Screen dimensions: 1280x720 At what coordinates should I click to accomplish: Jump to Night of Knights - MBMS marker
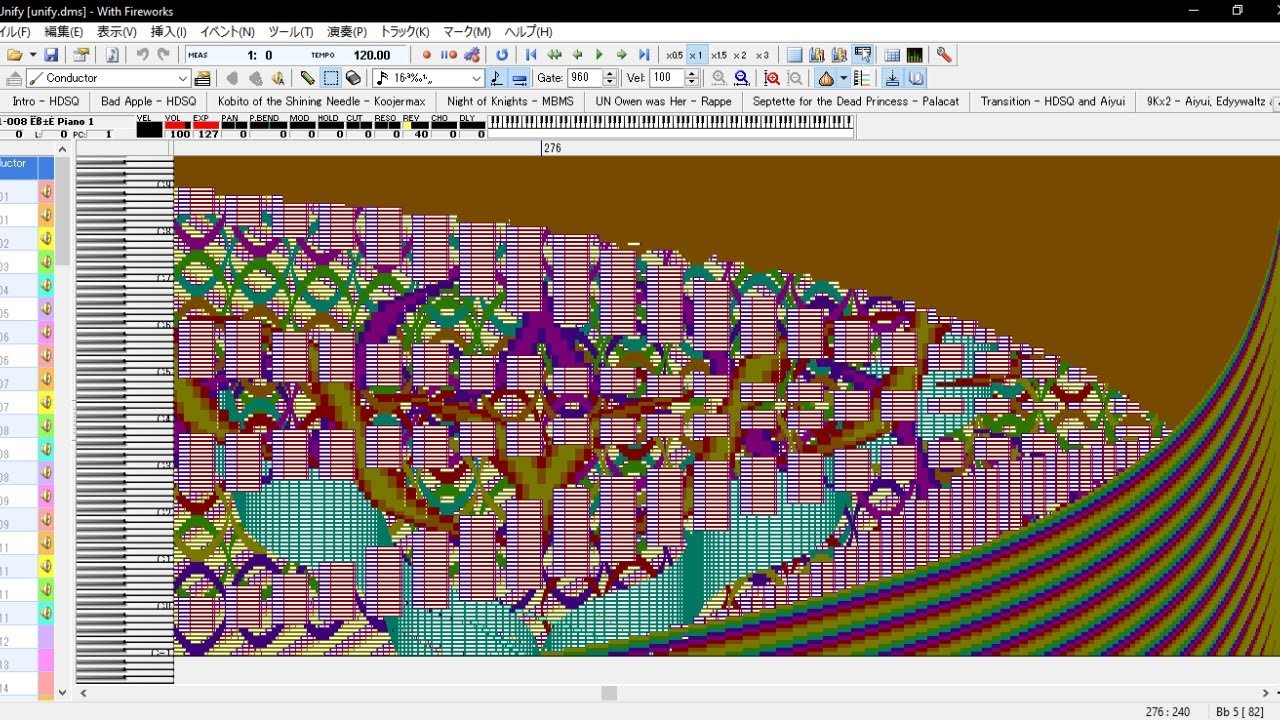(x=511, y=101)
